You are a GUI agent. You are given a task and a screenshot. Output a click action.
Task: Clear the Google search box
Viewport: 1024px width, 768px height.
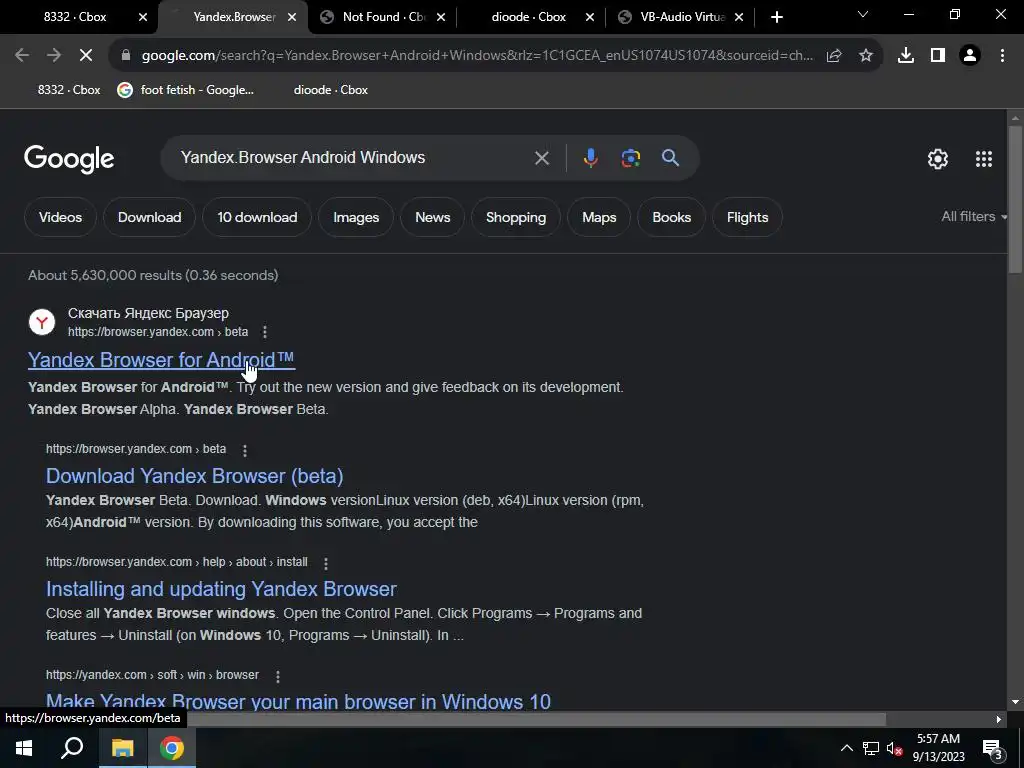point(541,157)
